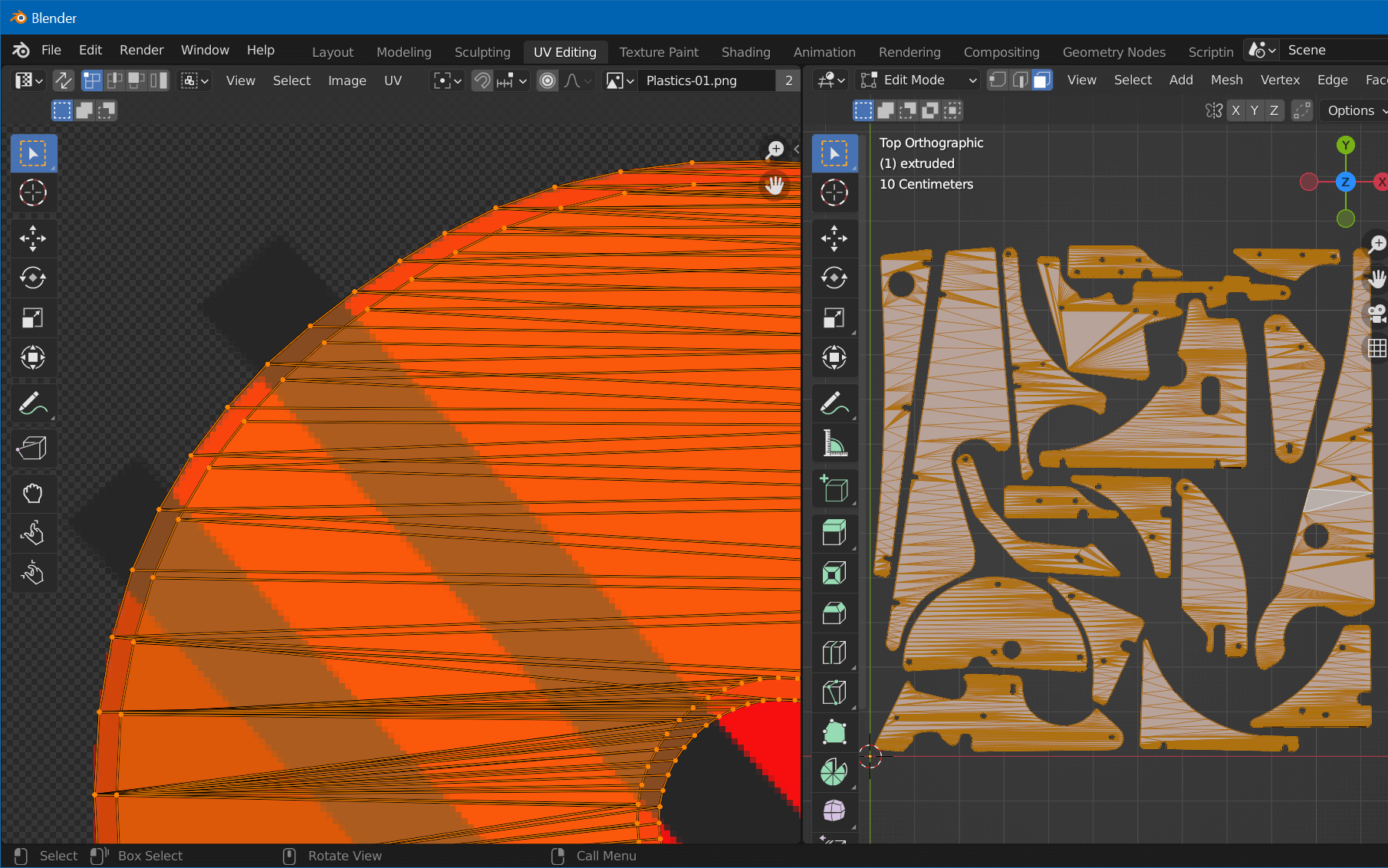Edit the Plastics-01.png image name field
Screen dimensions: 1388x868
[x=707, y=81]
